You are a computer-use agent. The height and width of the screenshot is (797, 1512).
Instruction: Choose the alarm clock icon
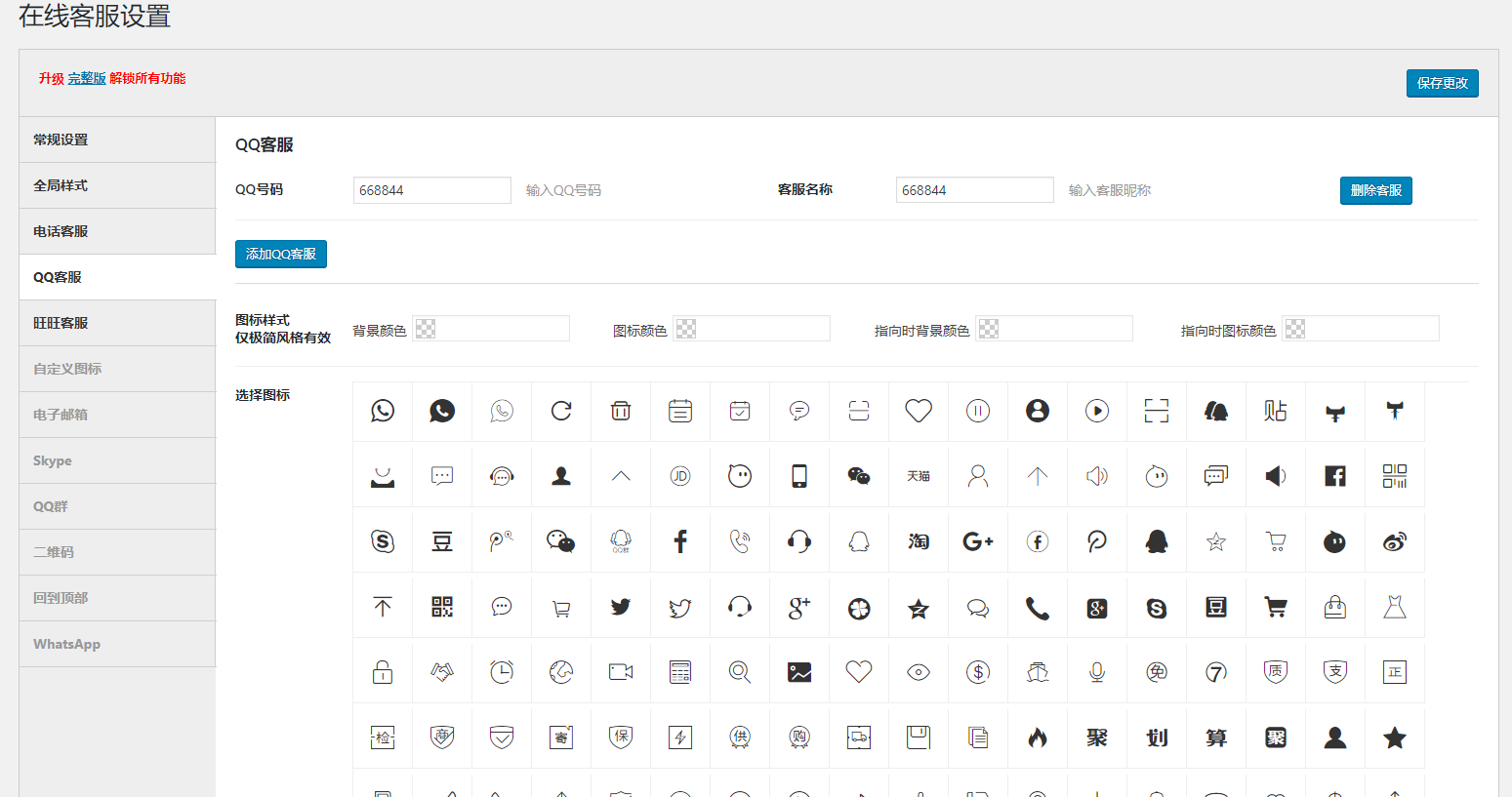click(x=502, y=672)
